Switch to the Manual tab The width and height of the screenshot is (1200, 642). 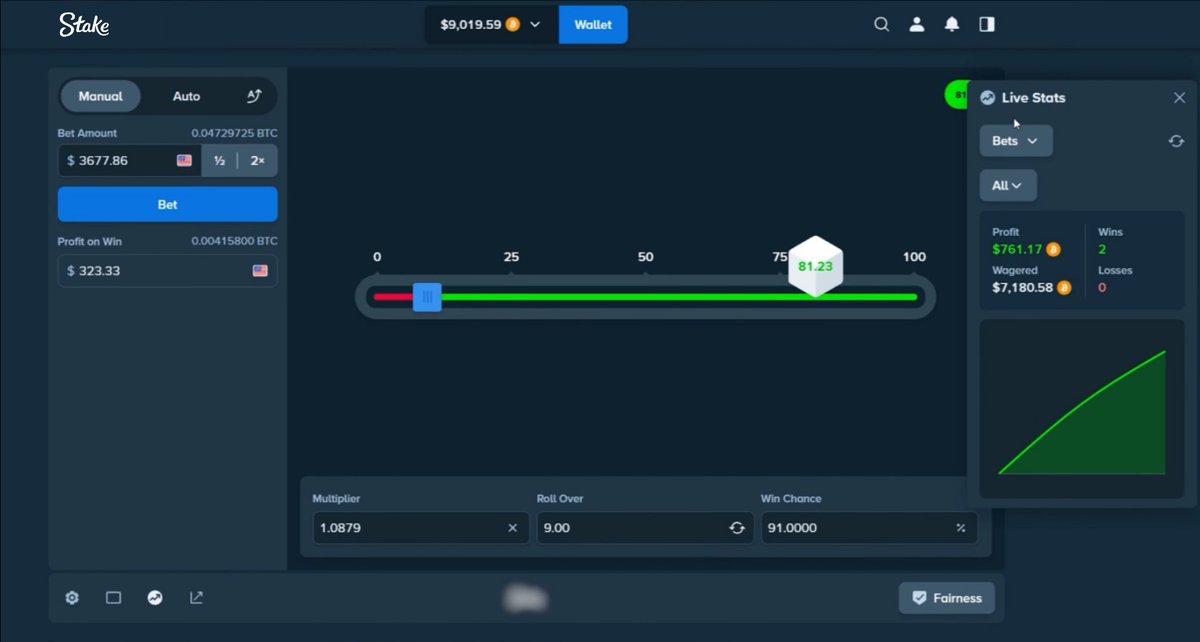point(101,96)
